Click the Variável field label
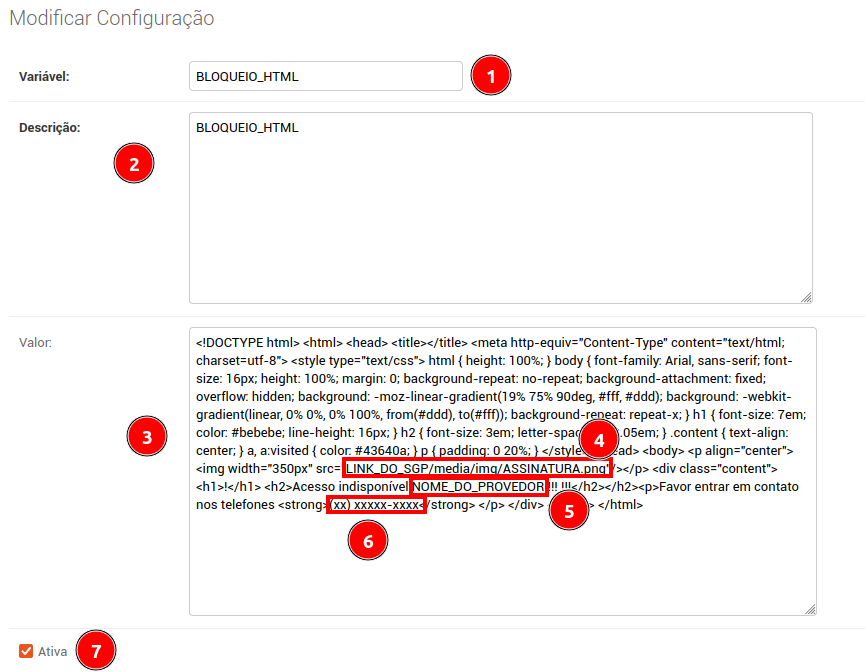 (44, 77)
